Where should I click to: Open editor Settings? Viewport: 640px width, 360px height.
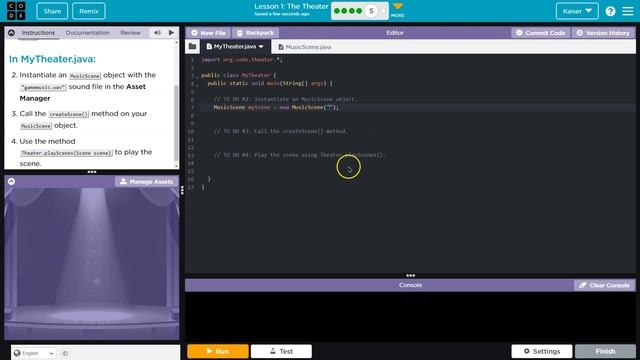542,351
